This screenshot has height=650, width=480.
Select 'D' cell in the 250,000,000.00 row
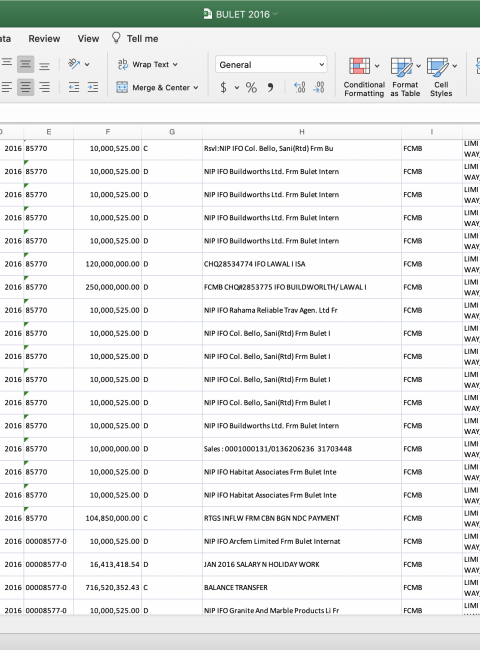(172, 287)
